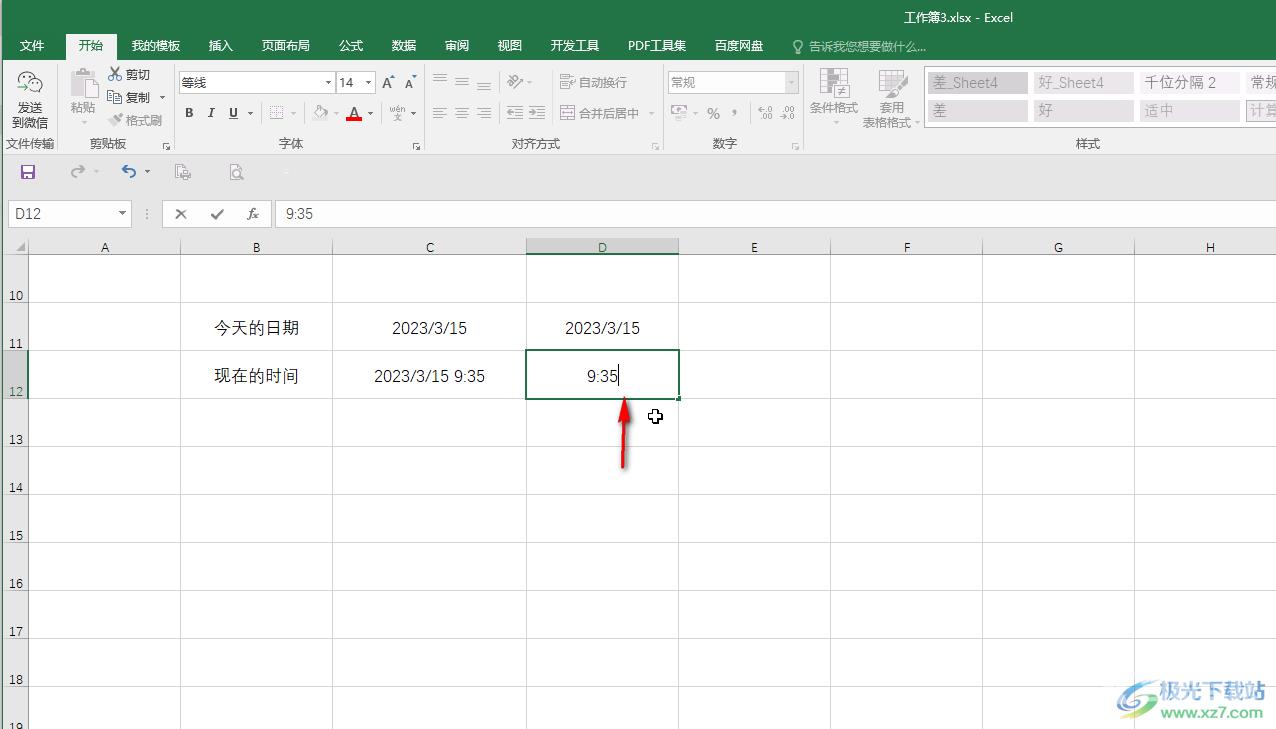Click the Send to WeChat (发送到微信) icon

[x=30, y=100]
